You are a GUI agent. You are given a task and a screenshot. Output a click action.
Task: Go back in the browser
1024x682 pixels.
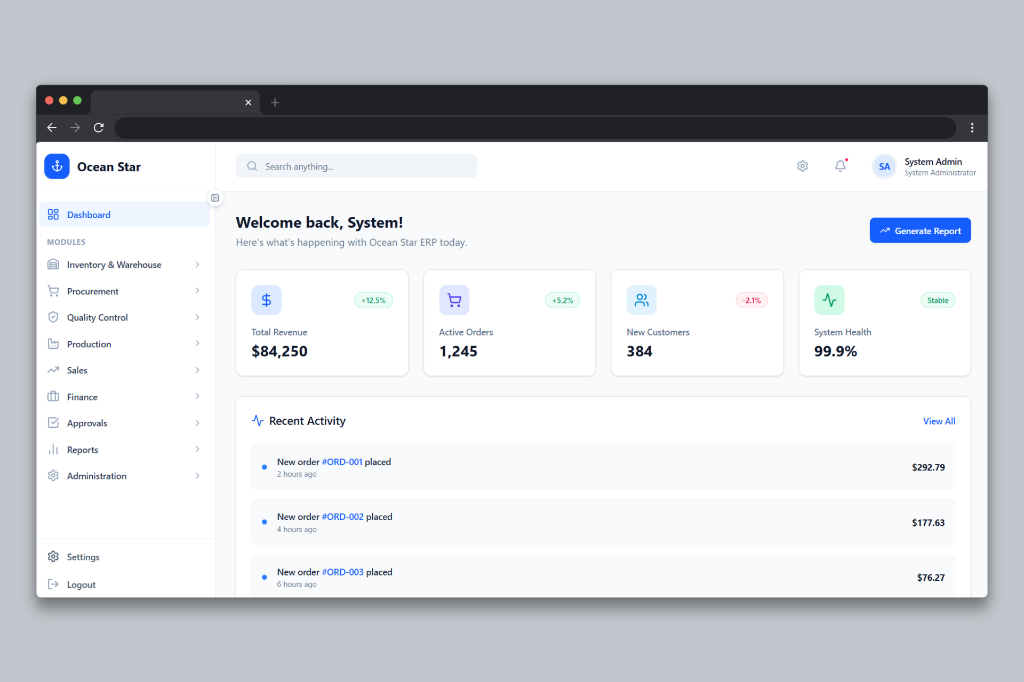[52, 127]
